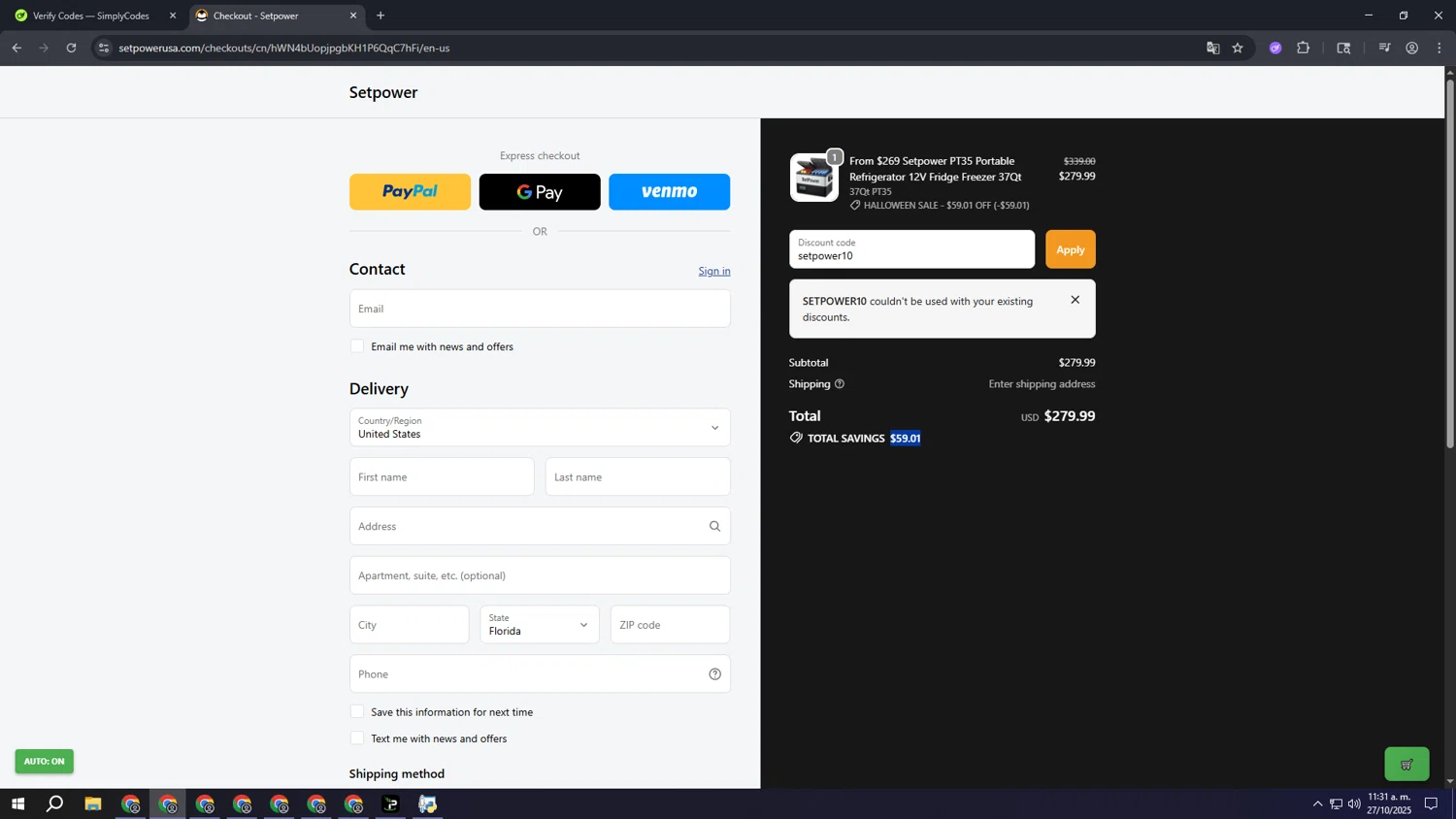This screenshot has height=819, width=1456.
Task: Open the Chrome three-dot menu
Action: (x=1439, y=48)
